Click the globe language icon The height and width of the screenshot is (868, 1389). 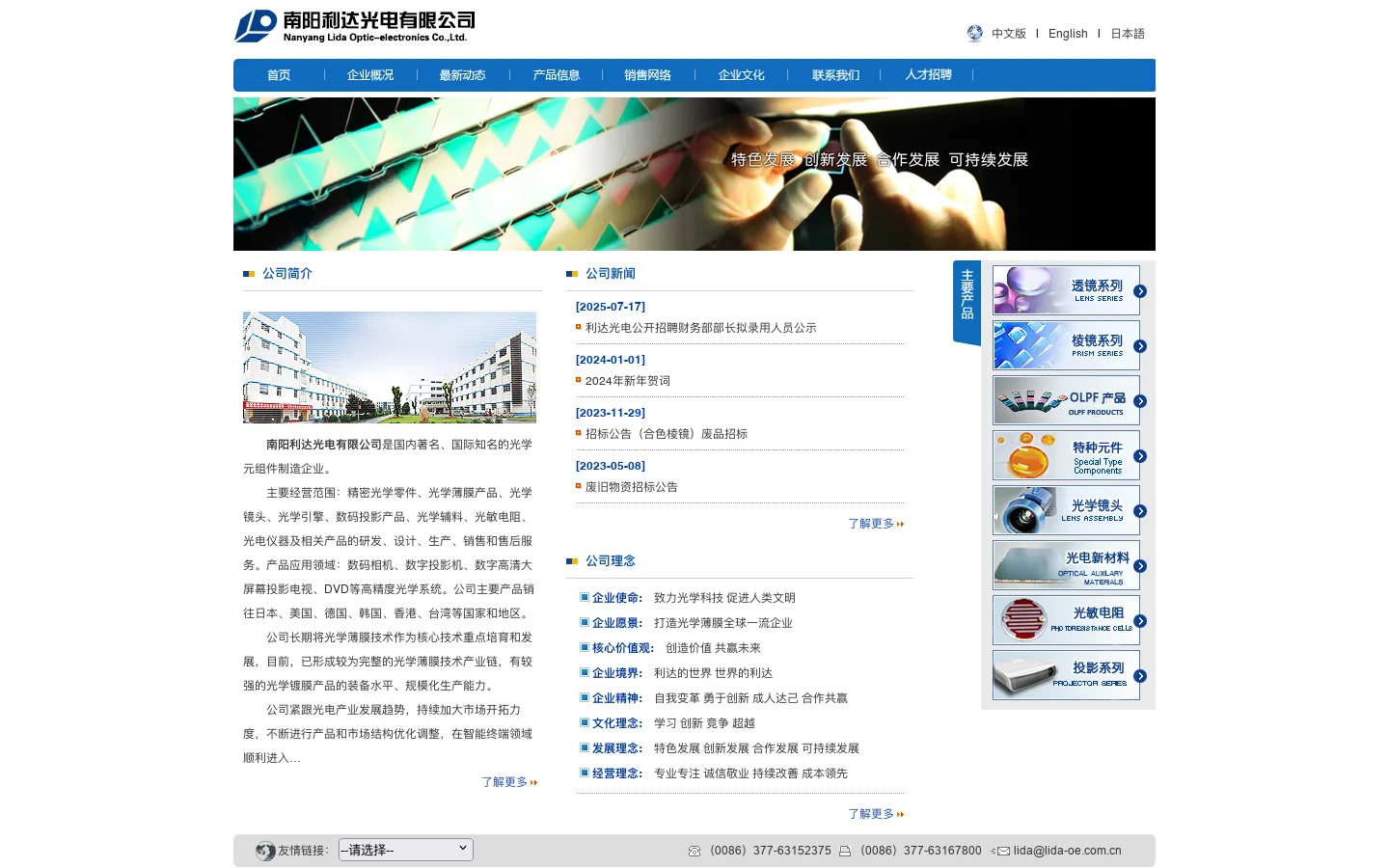pyautogui.click(x=974, y=34)
